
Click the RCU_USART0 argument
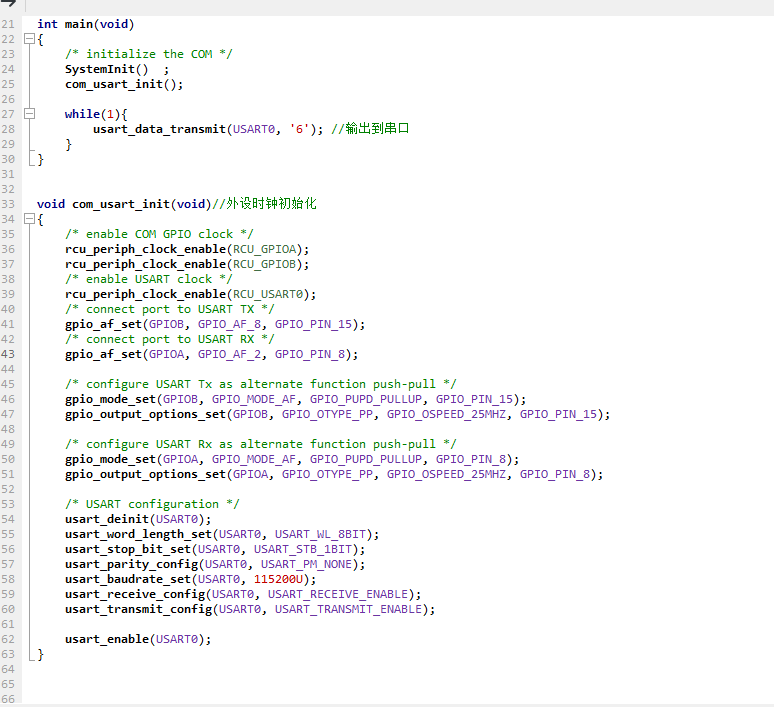click(271, 294)
